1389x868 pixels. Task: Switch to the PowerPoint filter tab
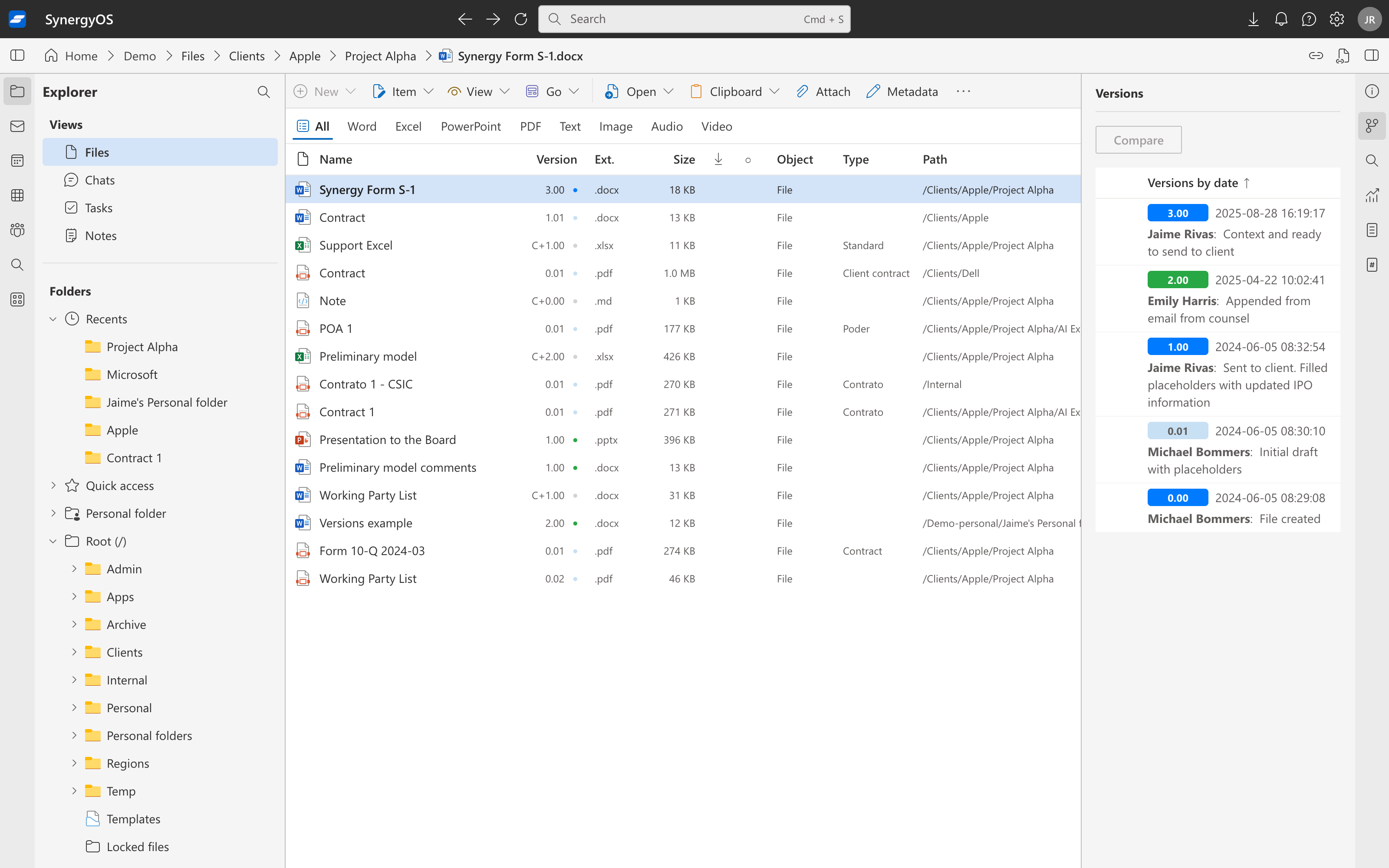coord(471,126)
